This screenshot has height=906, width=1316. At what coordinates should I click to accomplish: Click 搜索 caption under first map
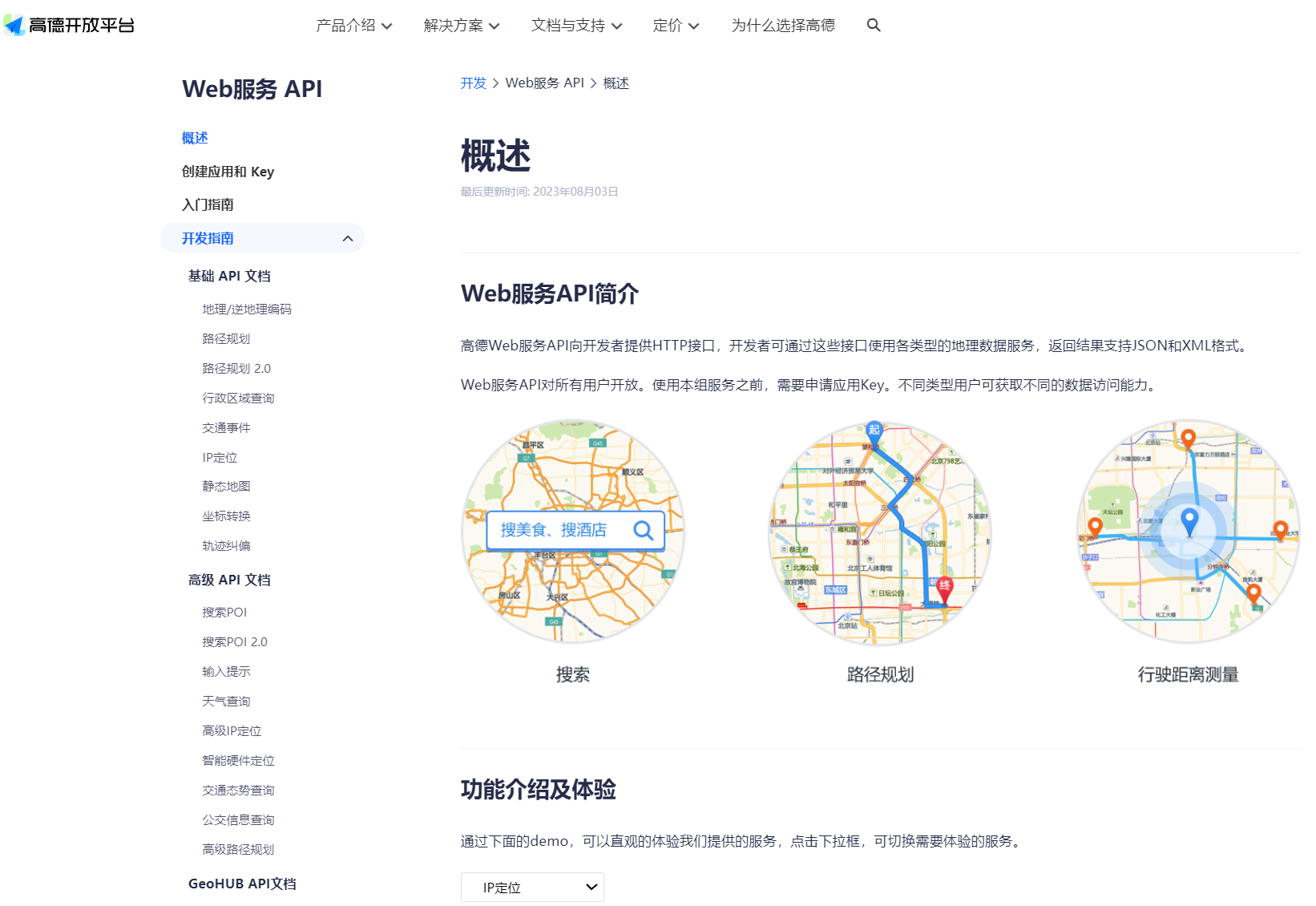(x=573, y=675)
